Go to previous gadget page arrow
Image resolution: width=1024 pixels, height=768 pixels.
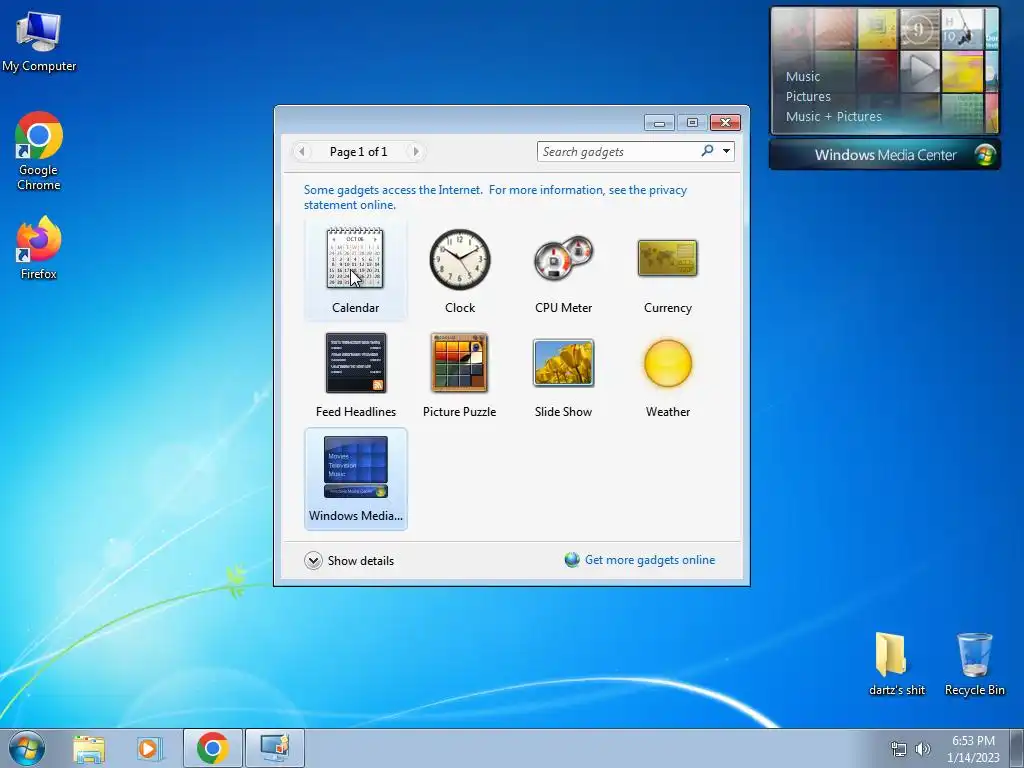[x=302, y=152]
